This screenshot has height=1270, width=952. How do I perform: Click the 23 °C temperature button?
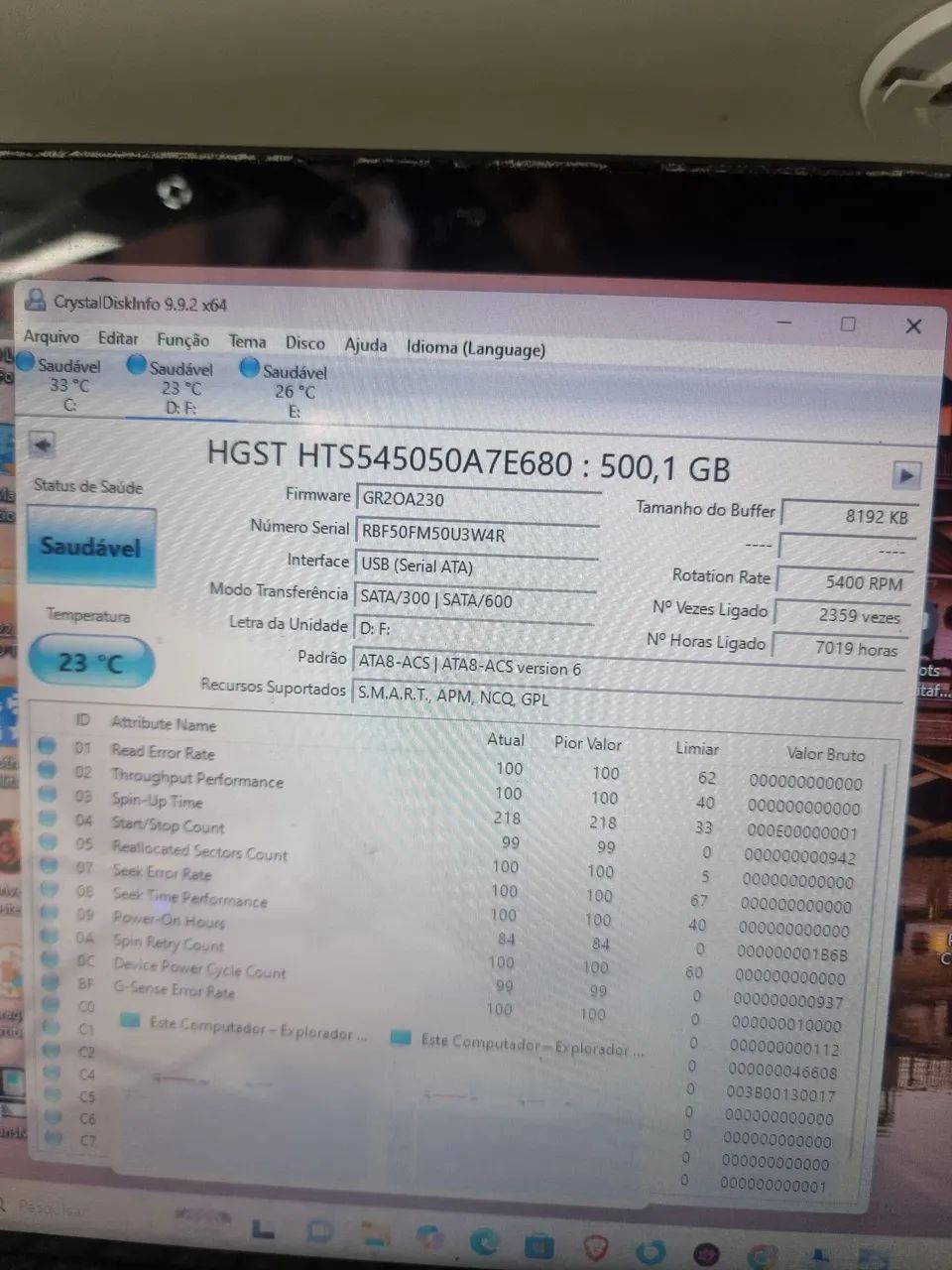(x=90, y=662)
